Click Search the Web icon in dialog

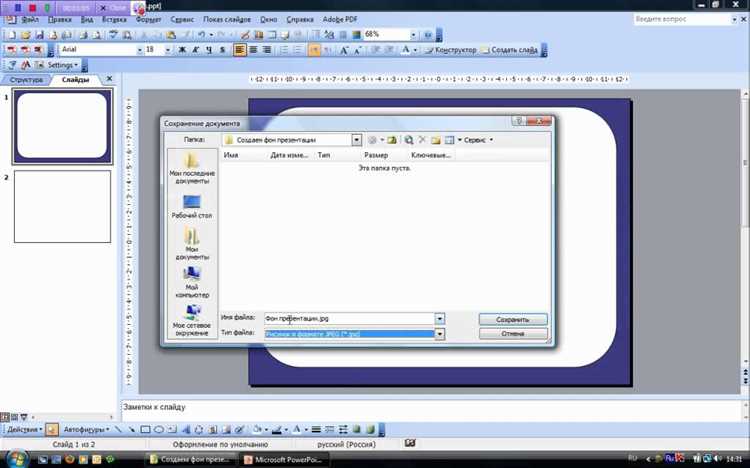(x=408, y=140)
